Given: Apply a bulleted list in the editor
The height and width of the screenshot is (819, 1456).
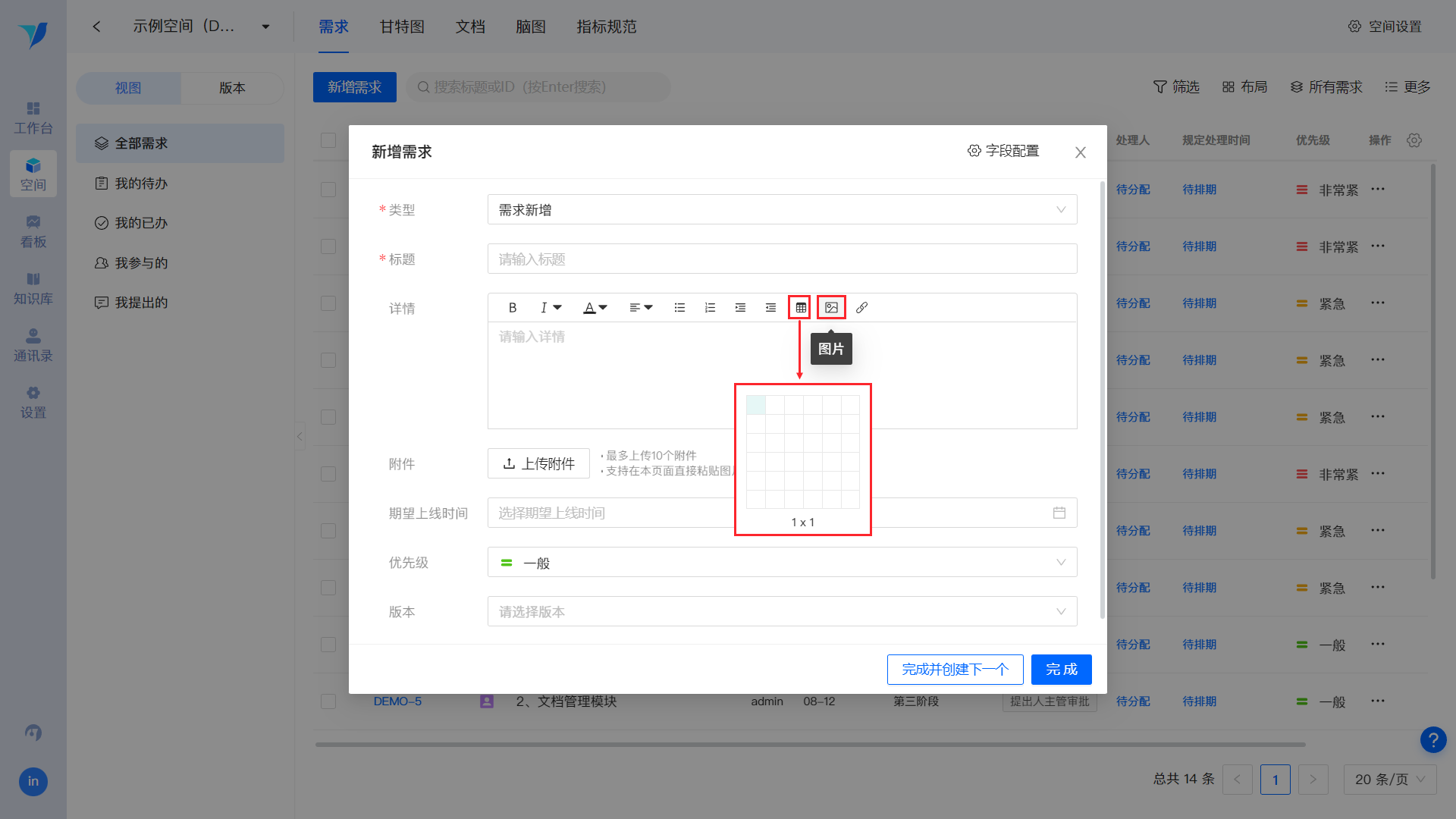Looking at the screenshot, I should 679,307.
